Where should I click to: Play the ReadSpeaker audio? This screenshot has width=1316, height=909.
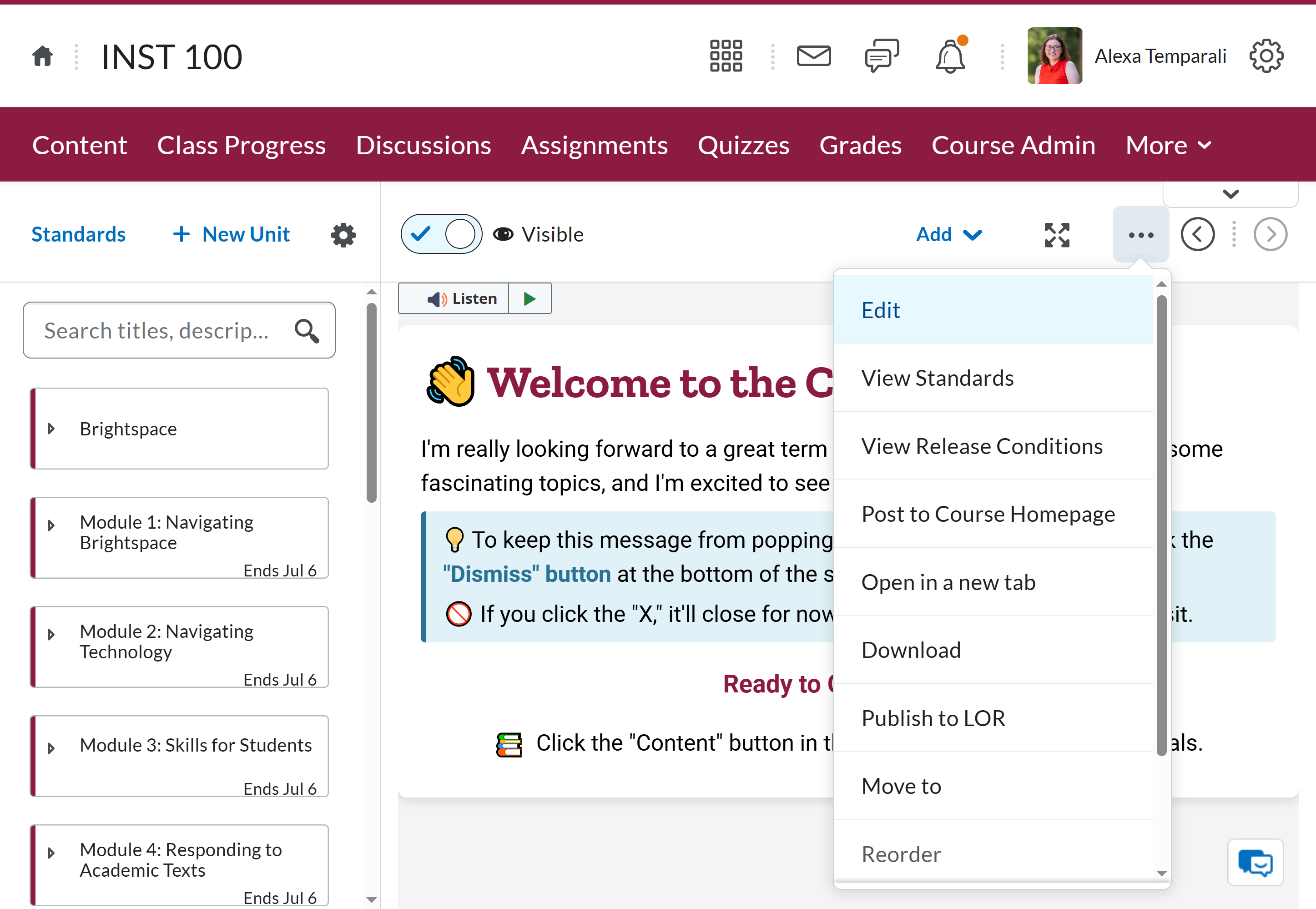529,298
